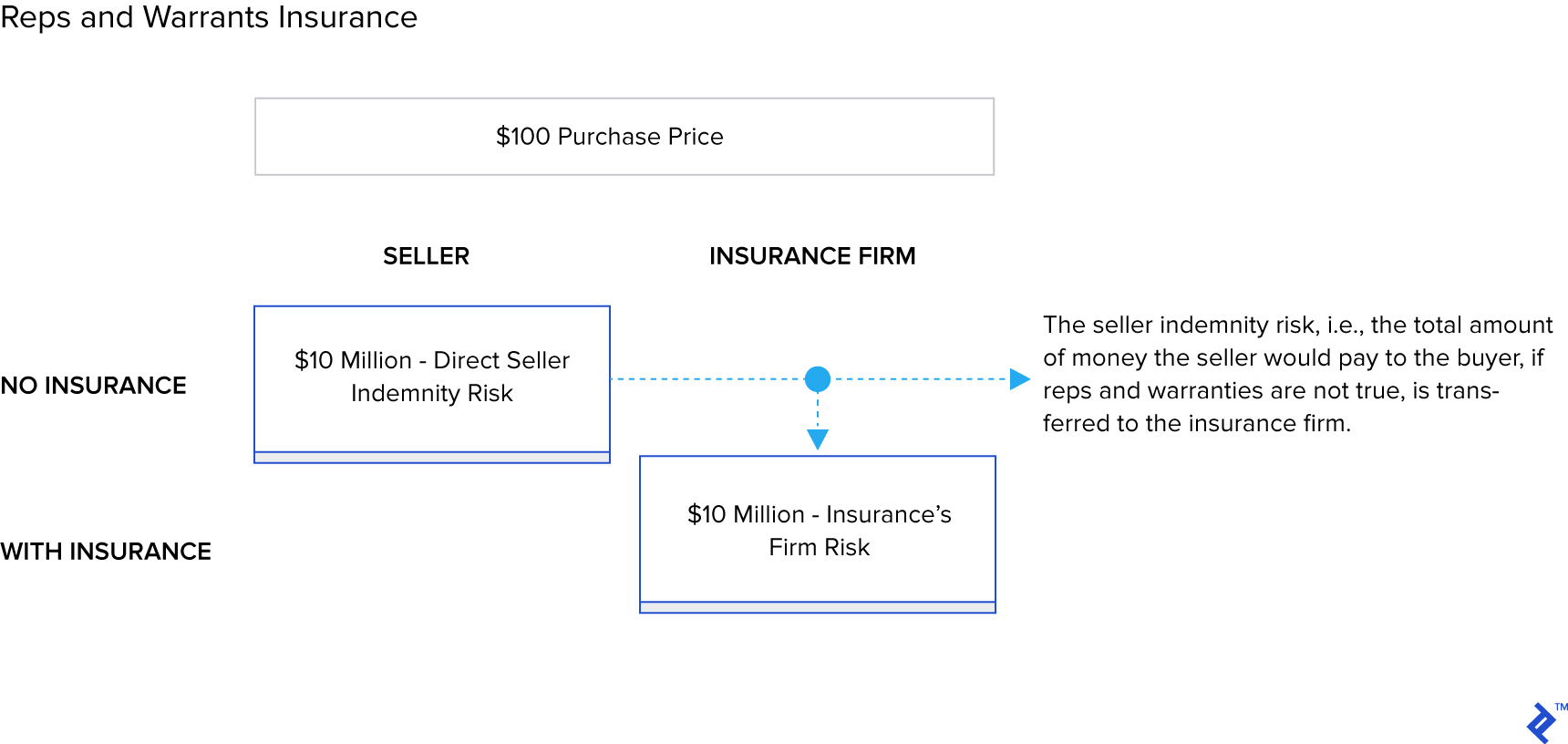Image resolution: width=1568 pixels, height=744 pixels.
Task: Select the Direct Seller Indemnity Risk box
Action: 431,377
